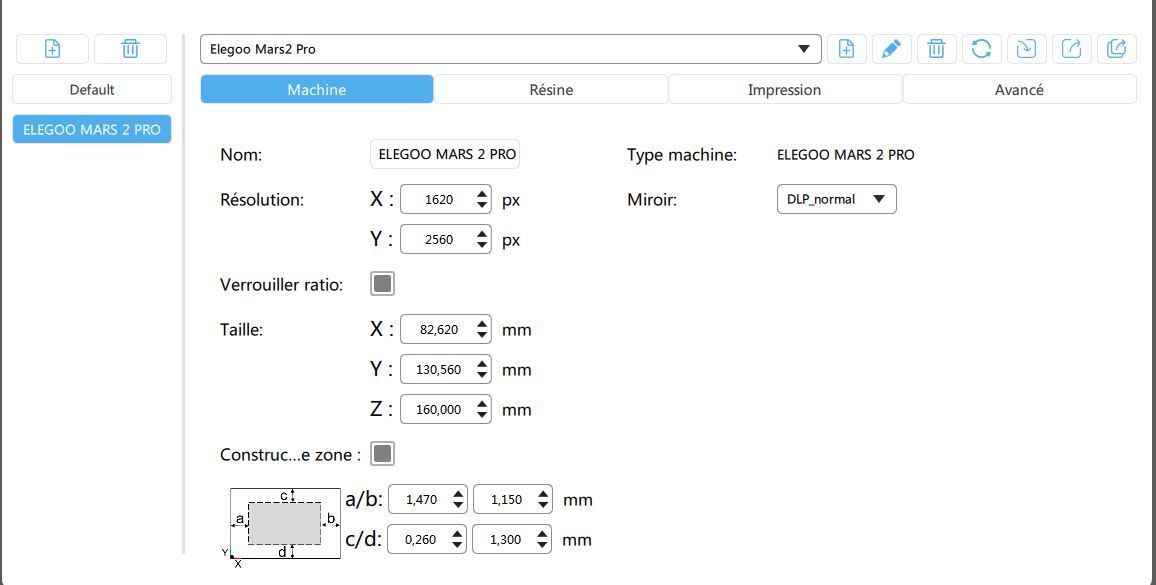
Task: Open the Avancé tab
Action: 1019,89
